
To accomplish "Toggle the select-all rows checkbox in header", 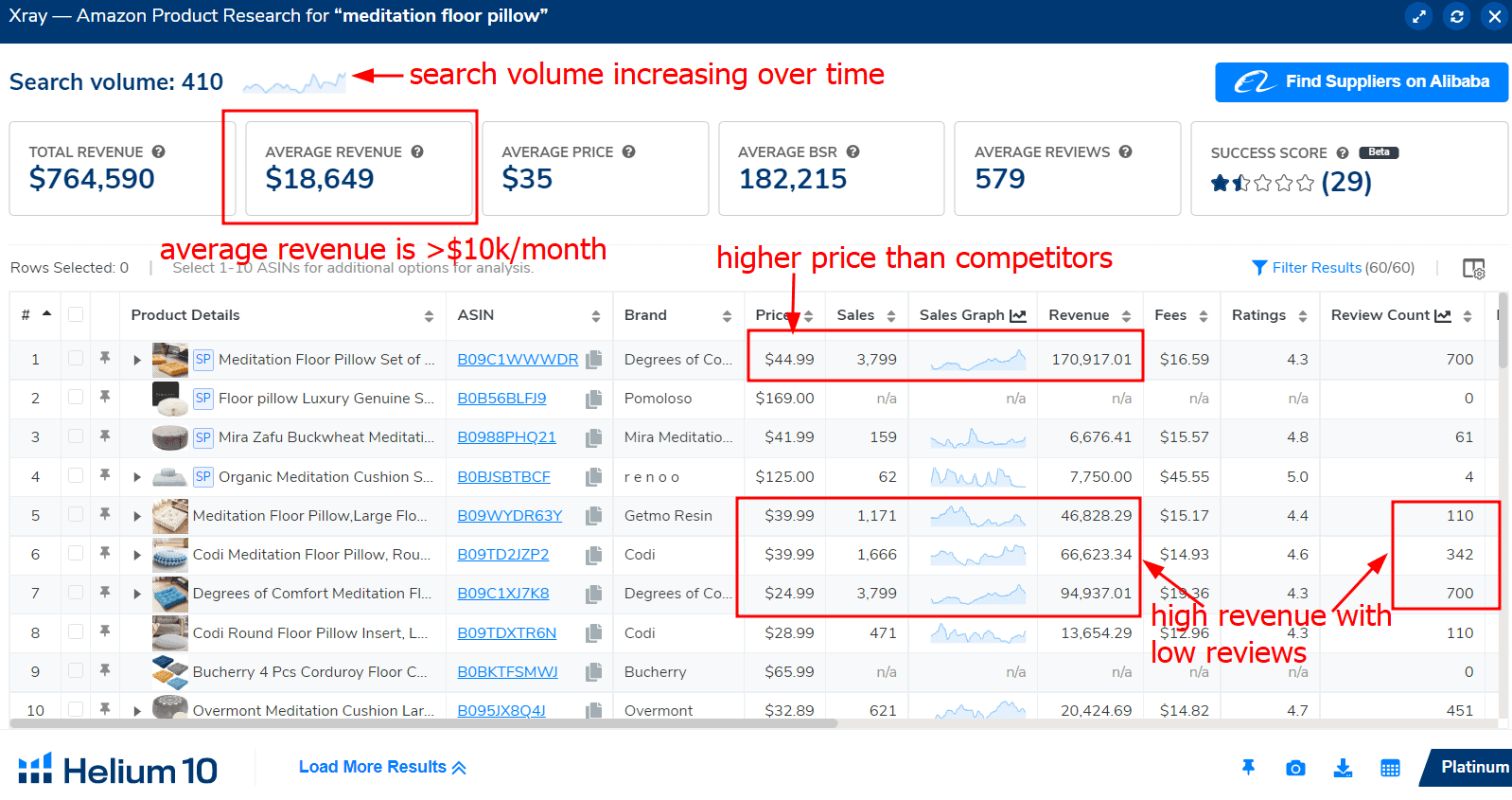I will click(x=76, y=314).
